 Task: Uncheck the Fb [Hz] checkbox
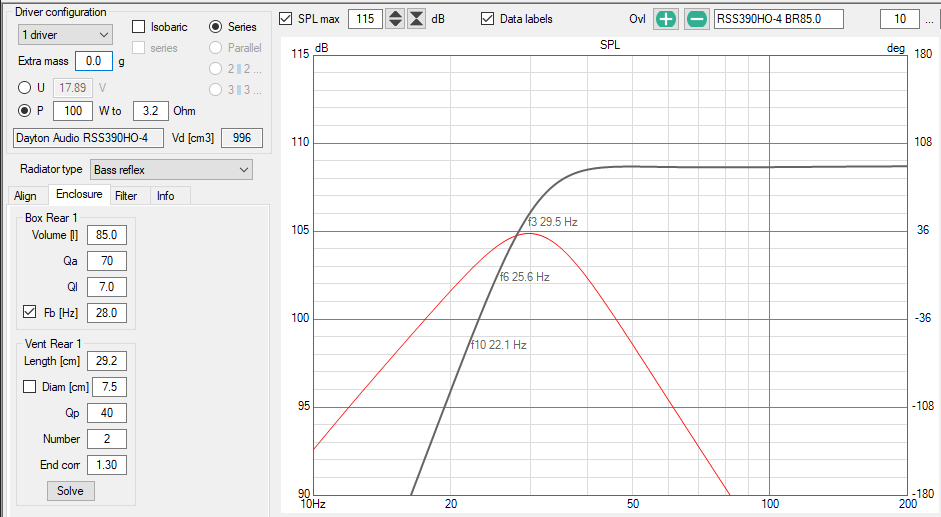(29, 312)
